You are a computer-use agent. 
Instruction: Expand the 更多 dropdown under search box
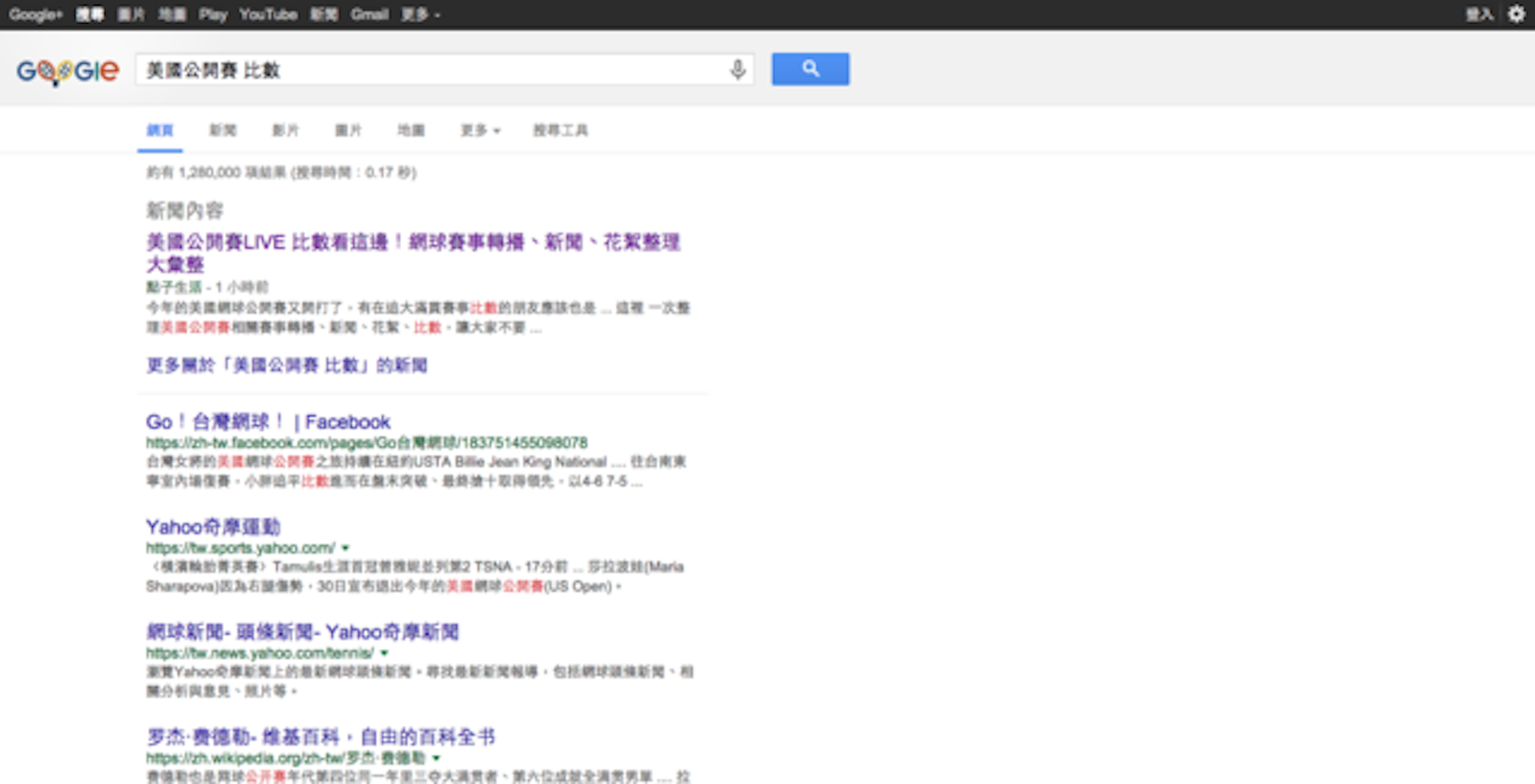click(x=480, y=130)
